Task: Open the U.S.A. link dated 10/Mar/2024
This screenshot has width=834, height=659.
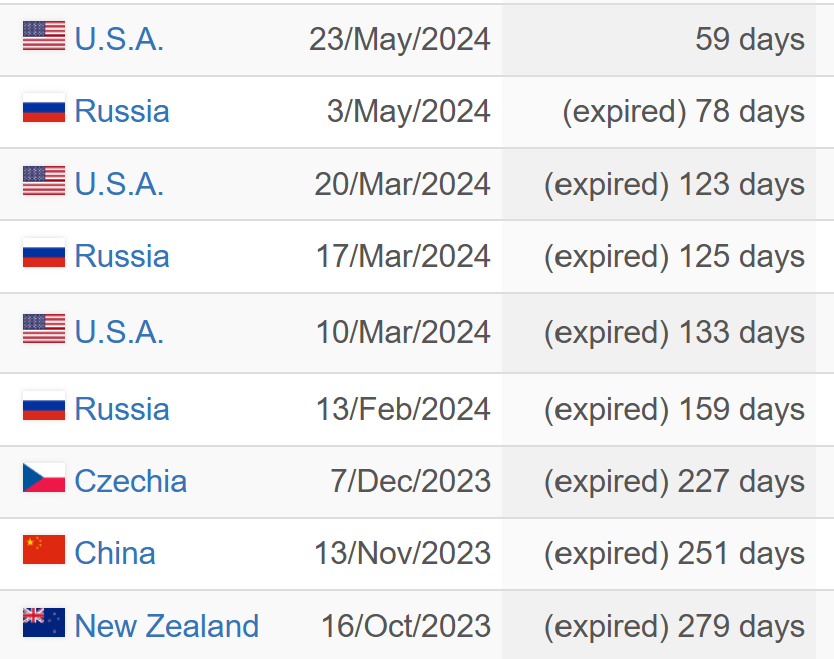Action: 119,332
